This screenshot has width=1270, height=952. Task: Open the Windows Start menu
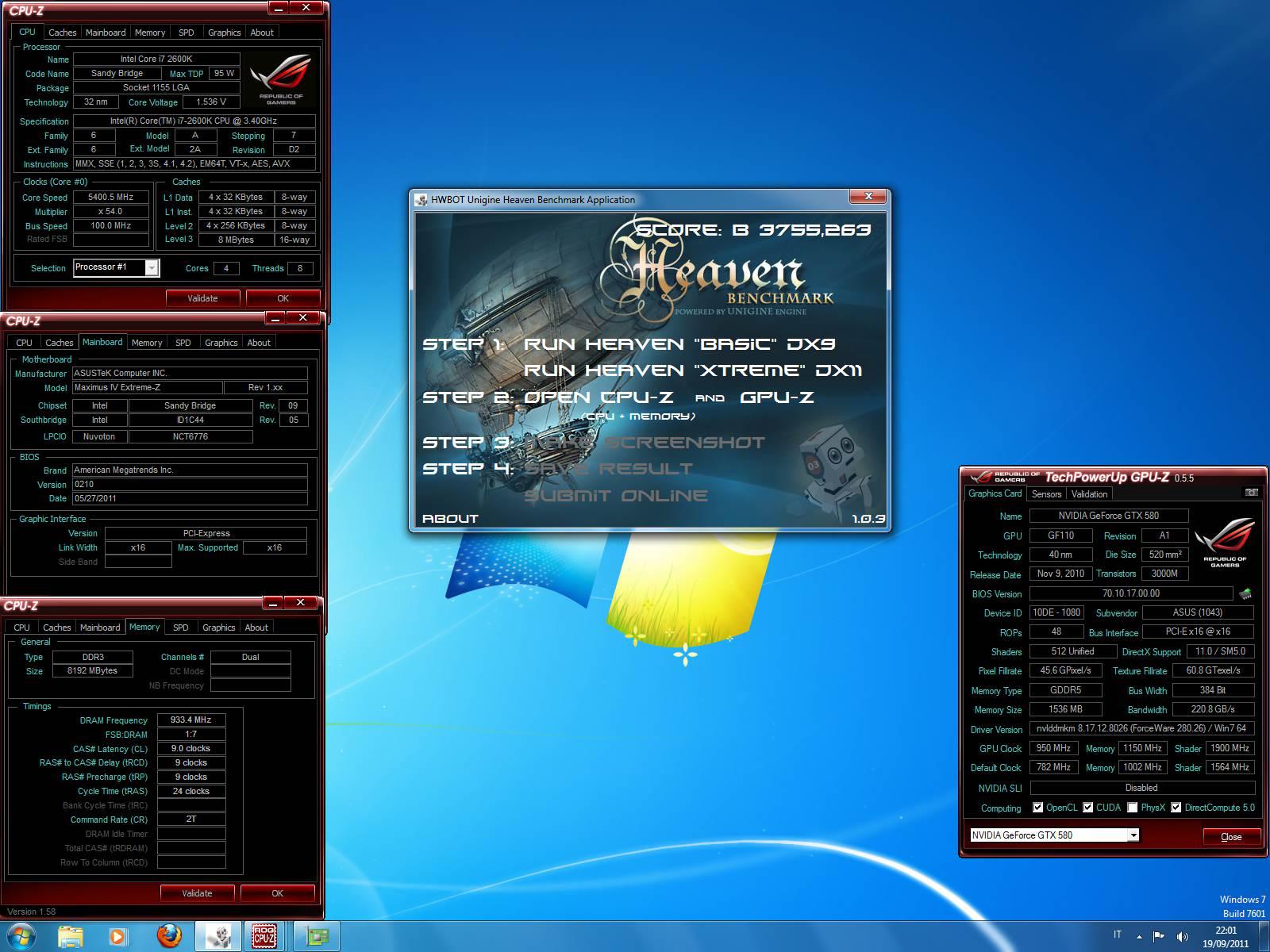coord(21,936)
